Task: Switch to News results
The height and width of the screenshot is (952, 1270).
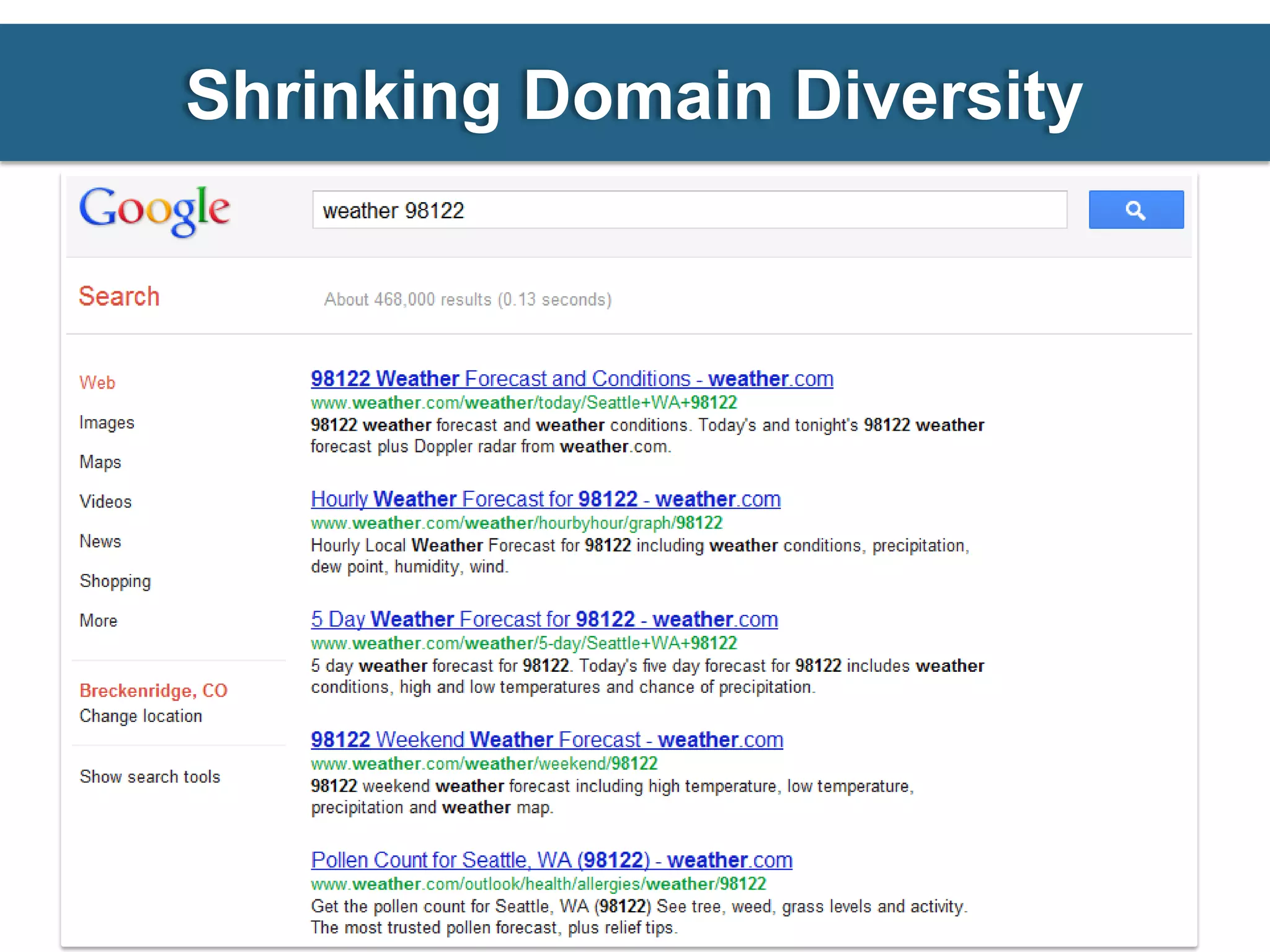Action: click(x=100, y=541)
